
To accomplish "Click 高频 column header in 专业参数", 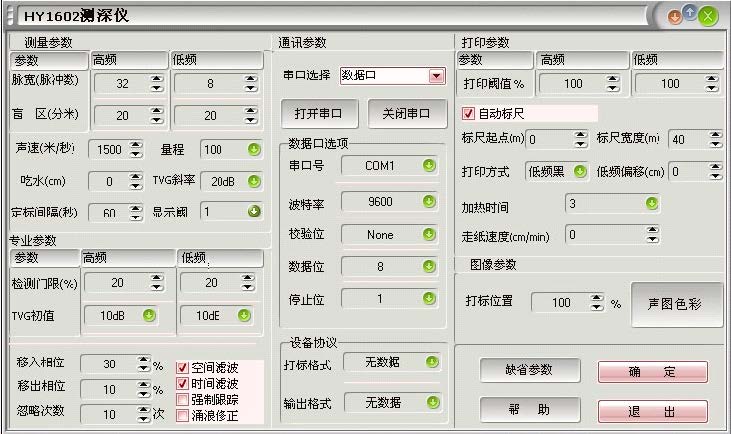I will pos(128,258).
